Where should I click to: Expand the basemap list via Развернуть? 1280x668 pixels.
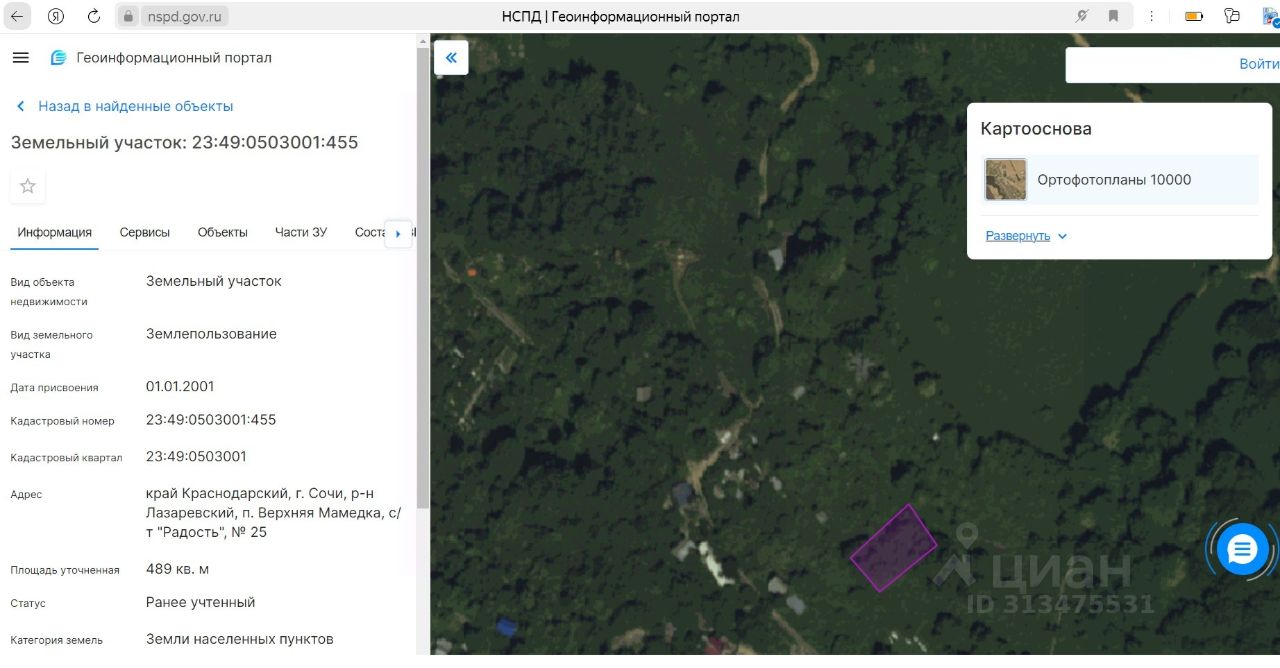[1027, 236]
